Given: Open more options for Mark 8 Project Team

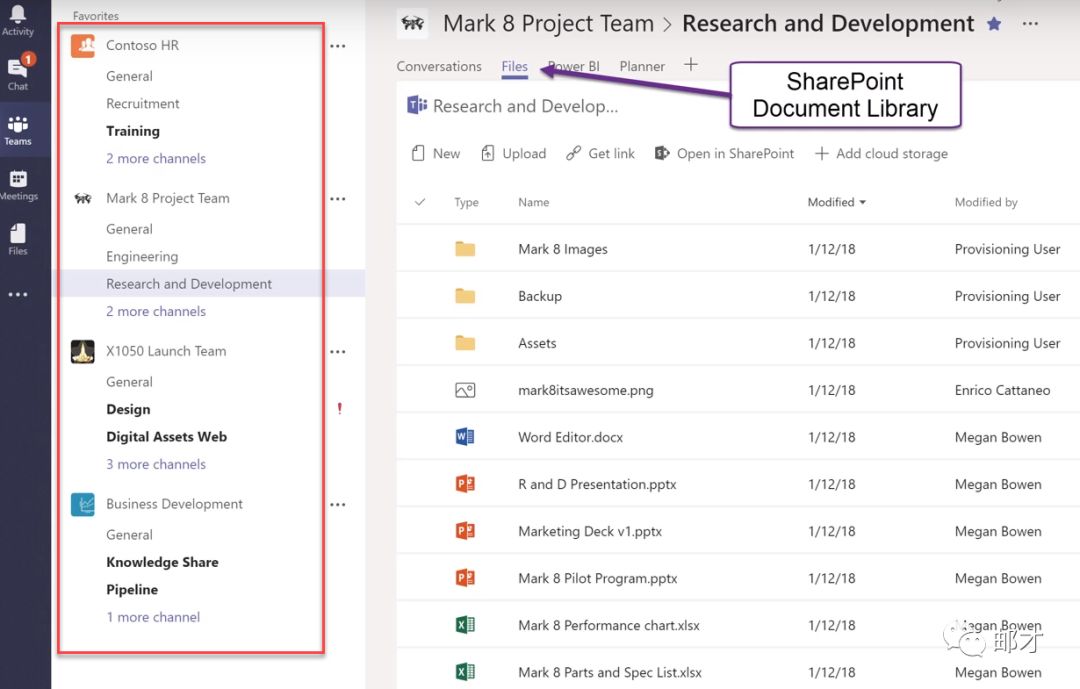Looking at the screenshot, I should [x=338, y=199].
